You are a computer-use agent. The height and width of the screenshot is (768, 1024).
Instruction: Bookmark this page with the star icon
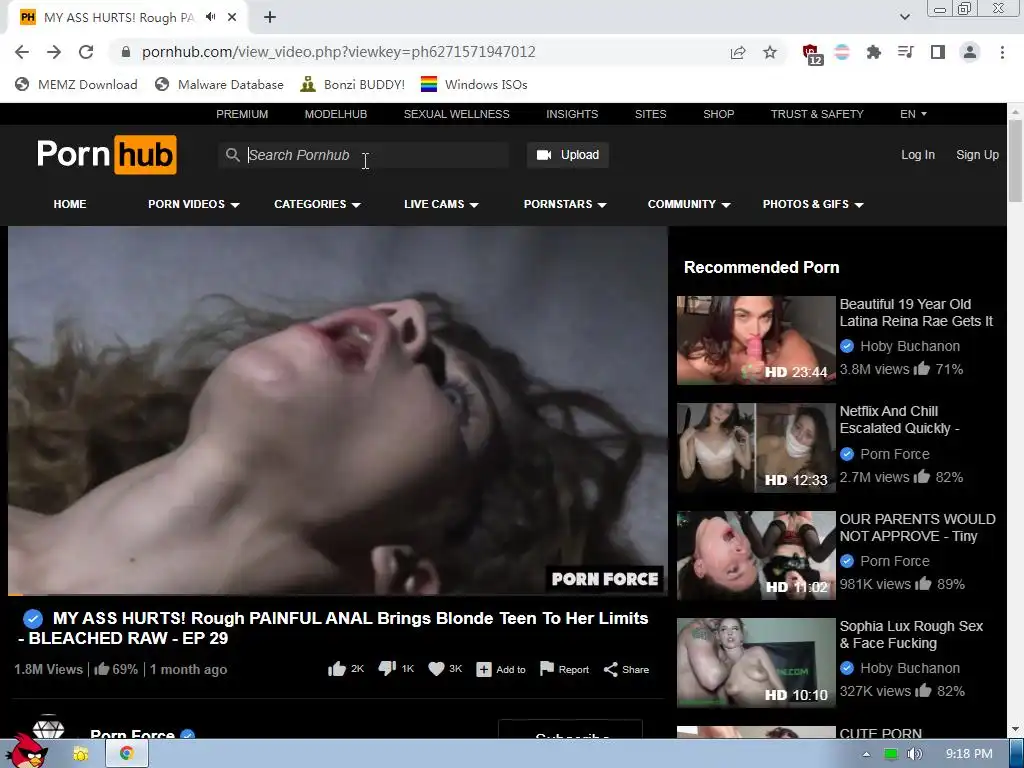click(770, 52)
